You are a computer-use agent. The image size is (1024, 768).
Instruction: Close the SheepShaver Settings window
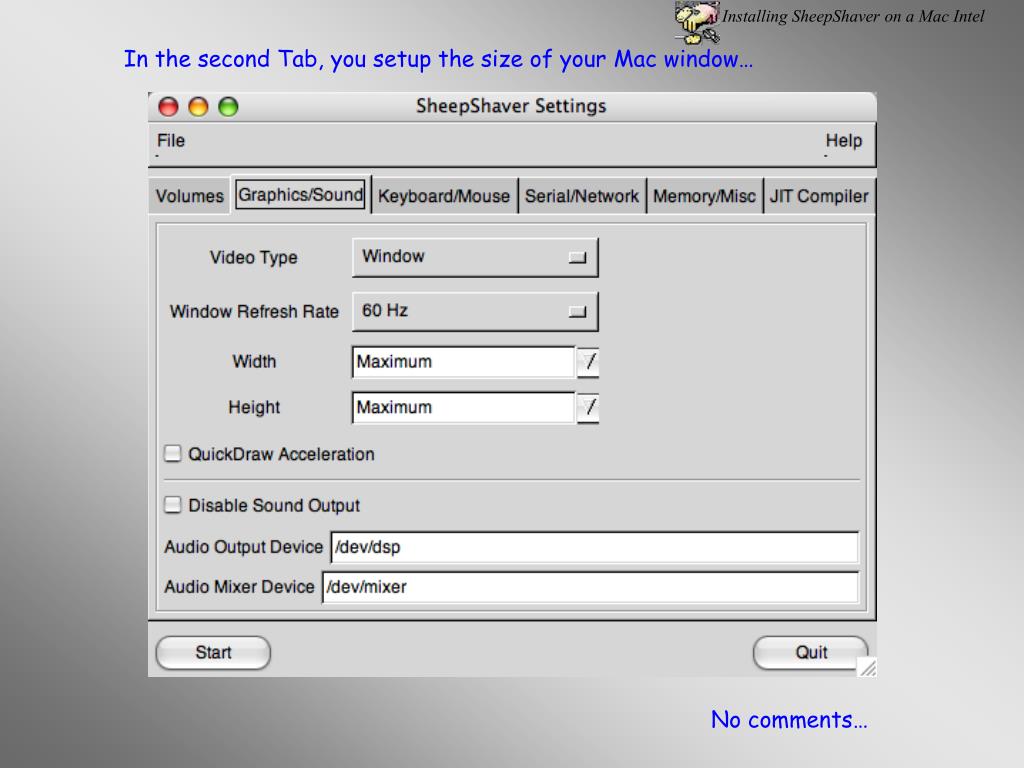168,106
